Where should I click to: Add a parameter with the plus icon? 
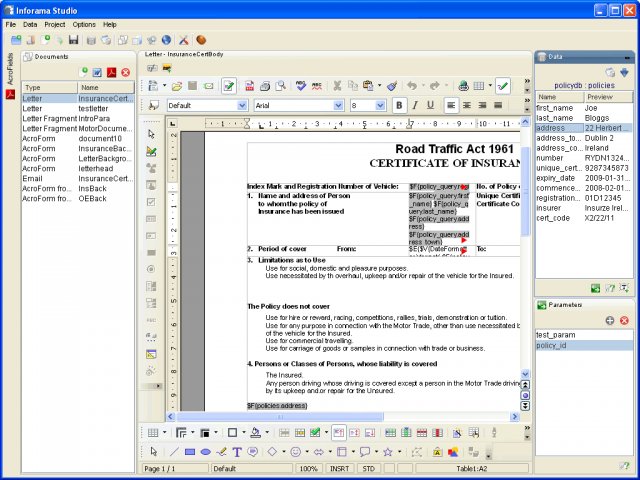coord(610,320)
